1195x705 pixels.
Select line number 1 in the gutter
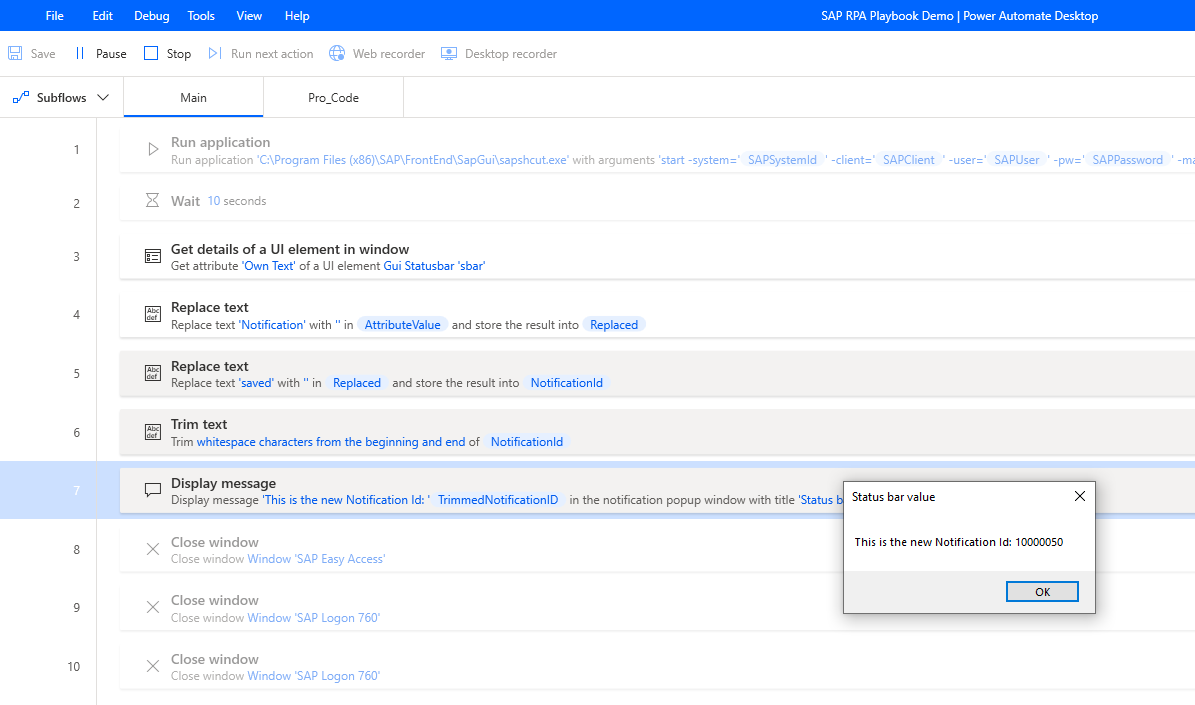click(x=76, y=149)
